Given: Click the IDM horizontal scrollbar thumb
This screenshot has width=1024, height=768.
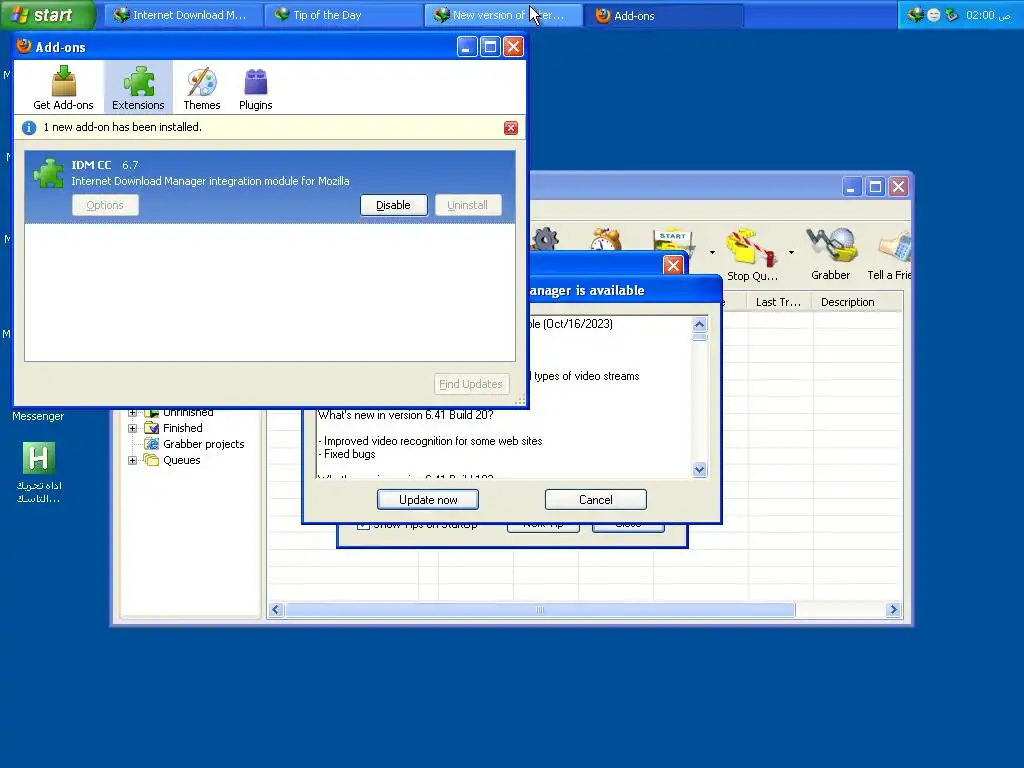Looking at the screenshot, I should [540, 610].
